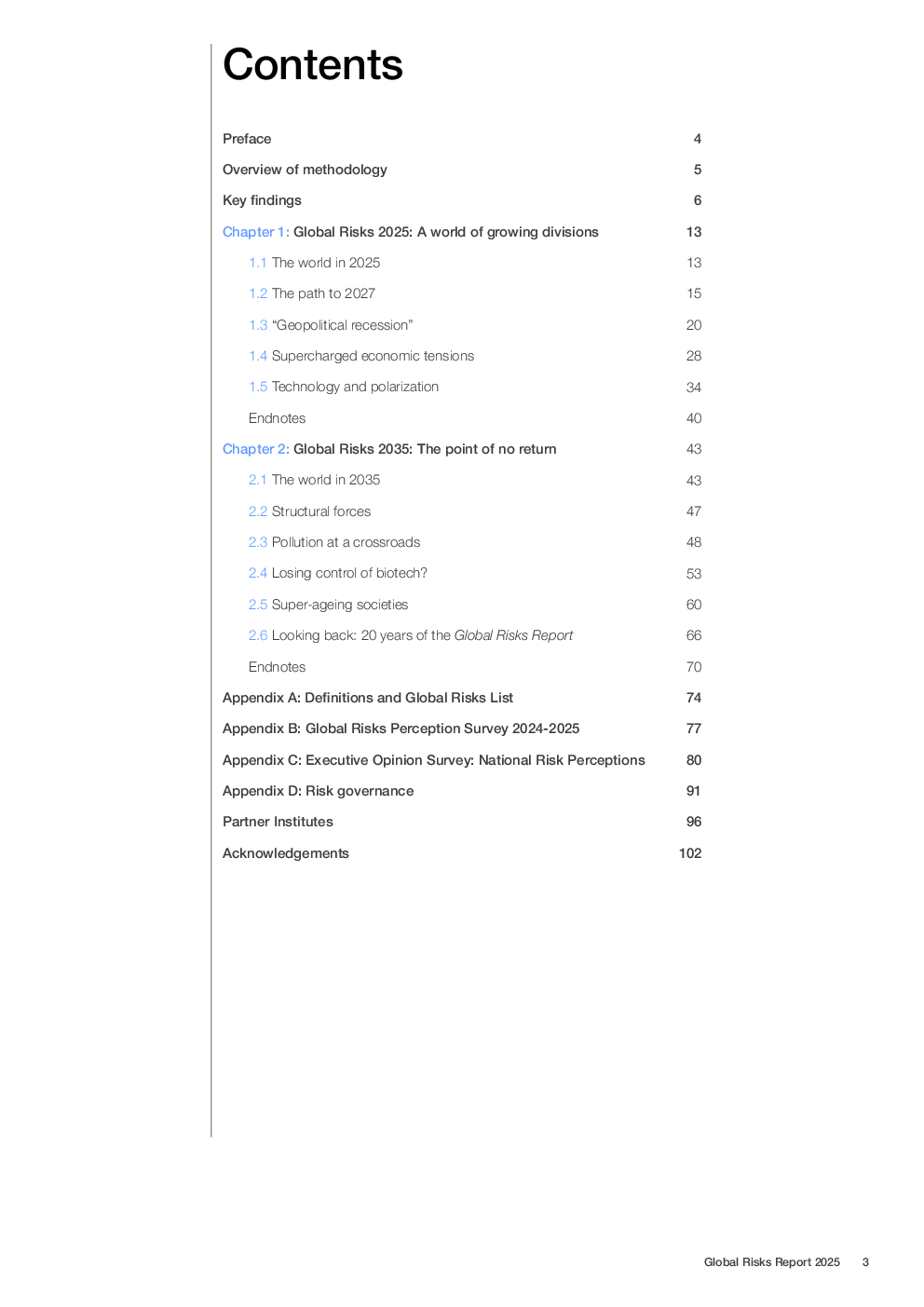Open Chapter 2 Global Risks 2035 link

click(x=389, y=449)
